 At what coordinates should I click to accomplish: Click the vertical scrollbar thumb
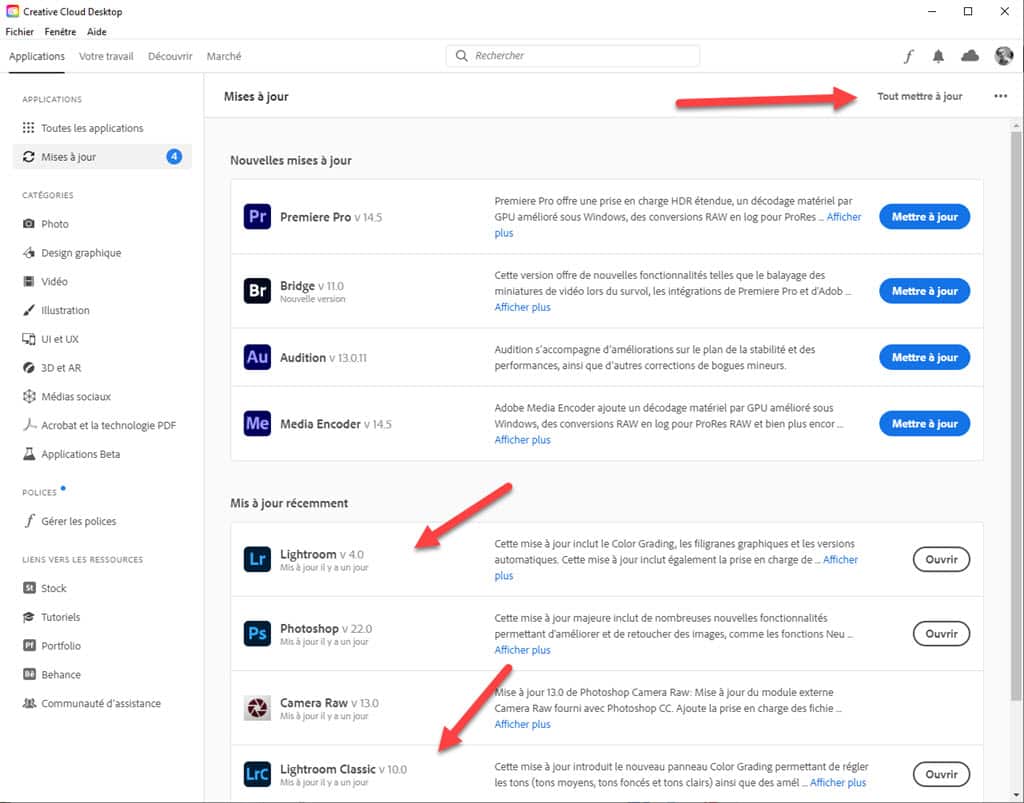[x=1016, y=418]
